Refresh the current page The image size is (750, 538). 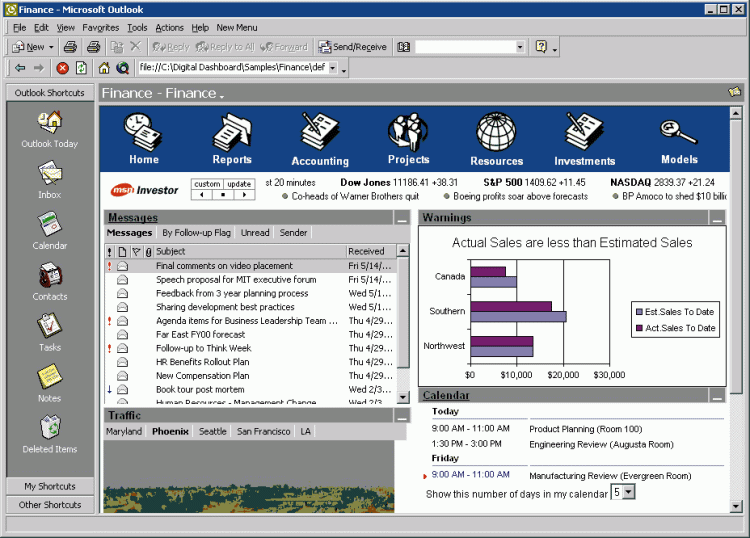coord(81,68)
